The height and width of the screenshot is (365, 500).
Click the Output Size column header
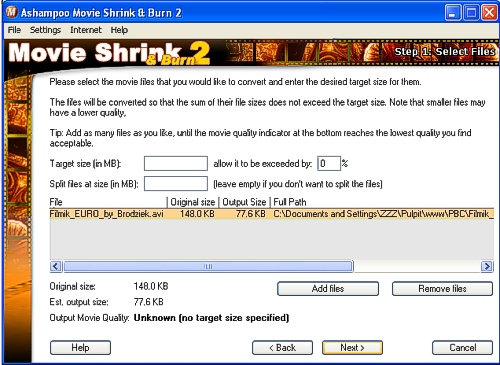[x=244, y=202]
